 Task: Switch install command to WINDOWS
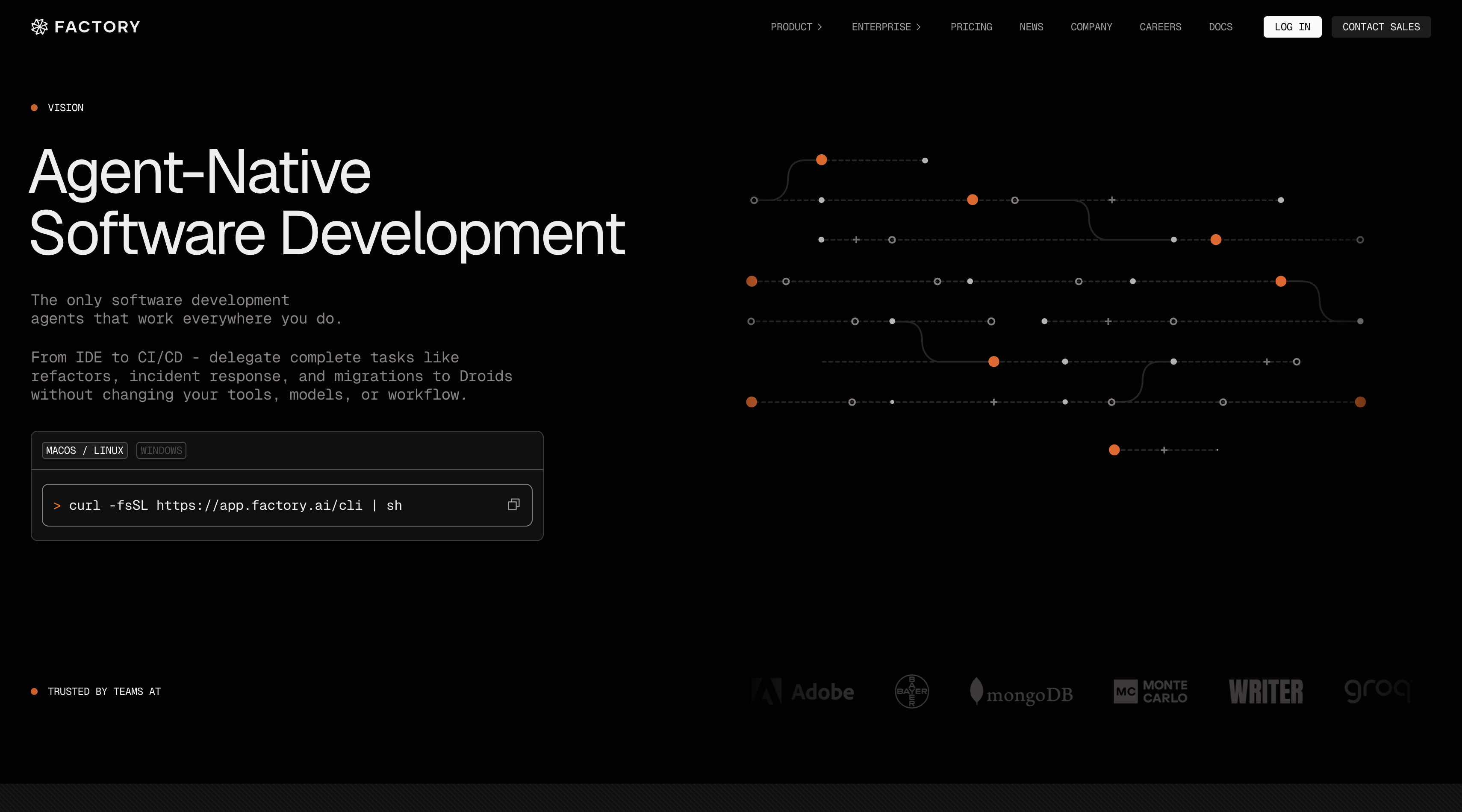click(161, 450)
